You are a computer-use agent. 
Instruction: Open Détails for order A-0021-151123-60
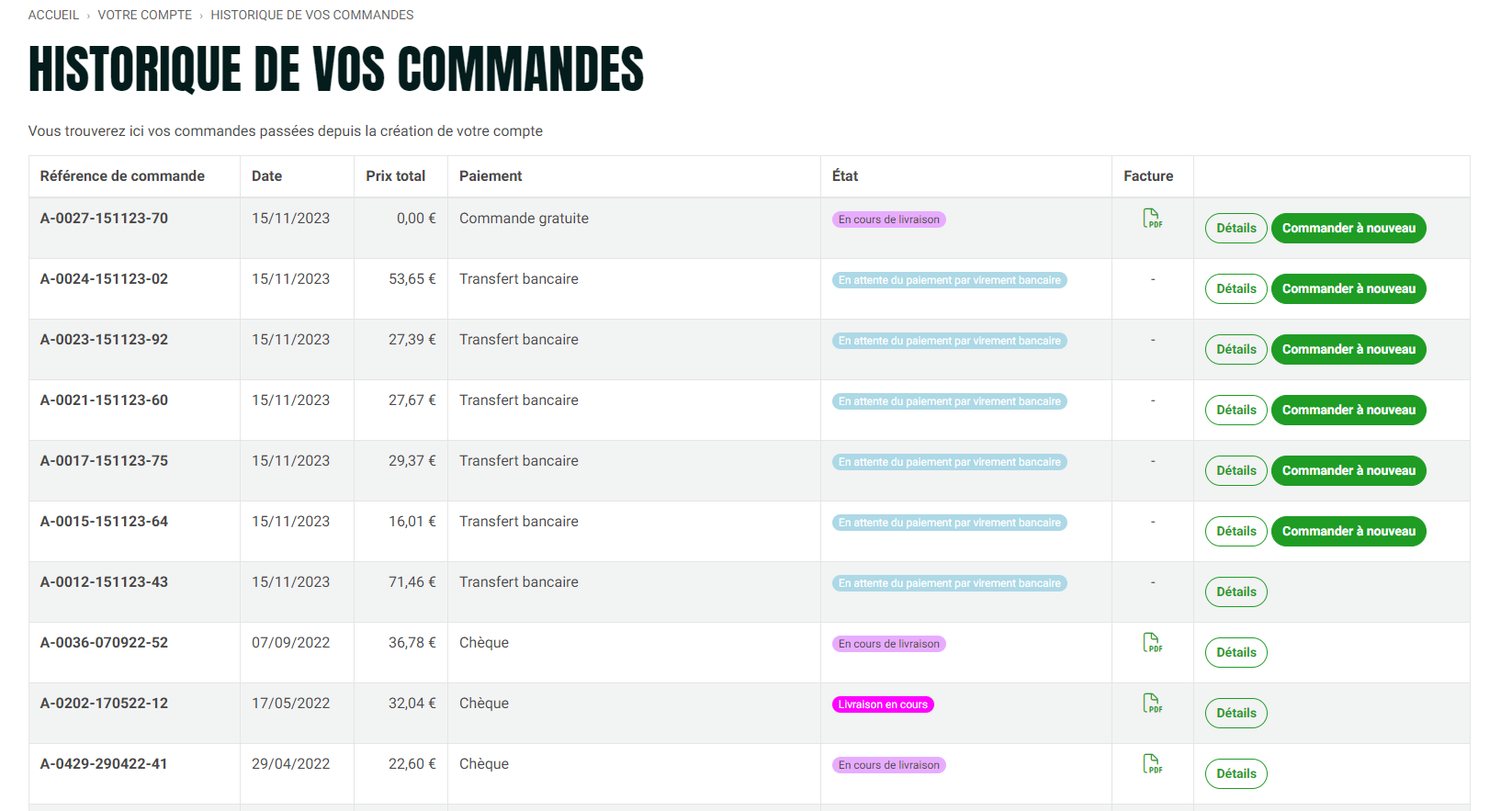point(1236,411)
